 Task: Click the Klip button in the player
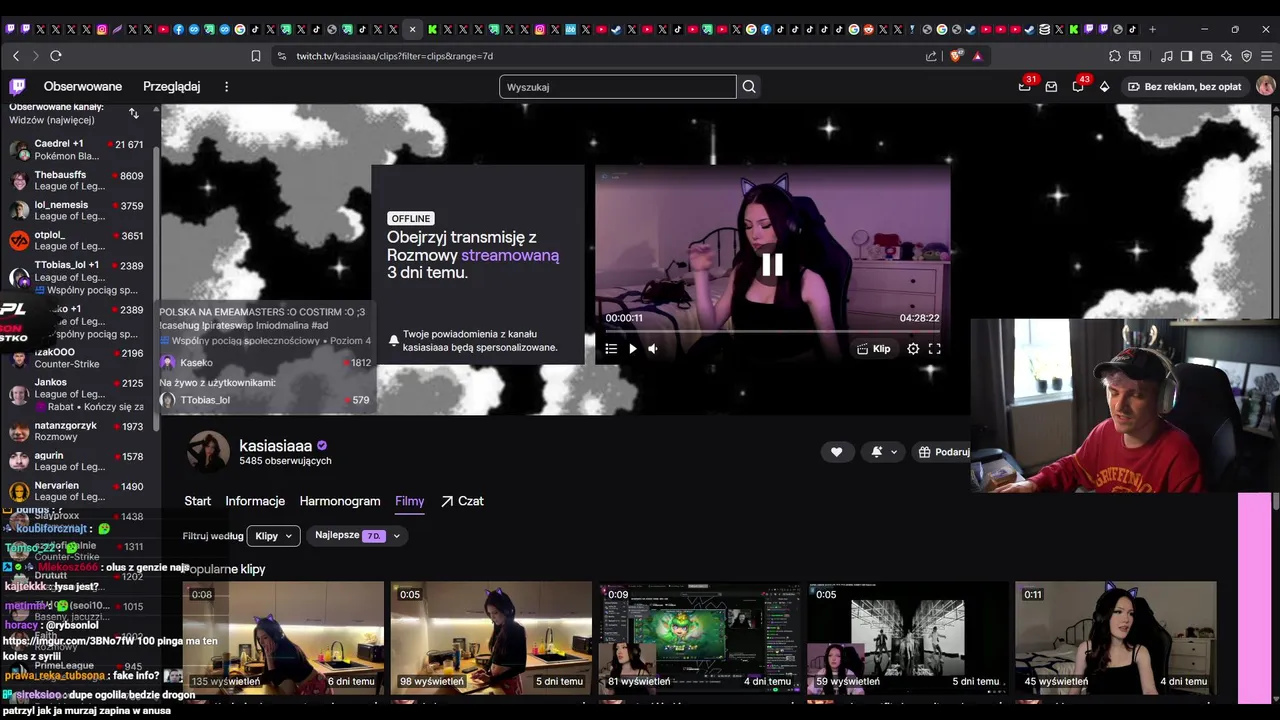click(x=873, y=349)
